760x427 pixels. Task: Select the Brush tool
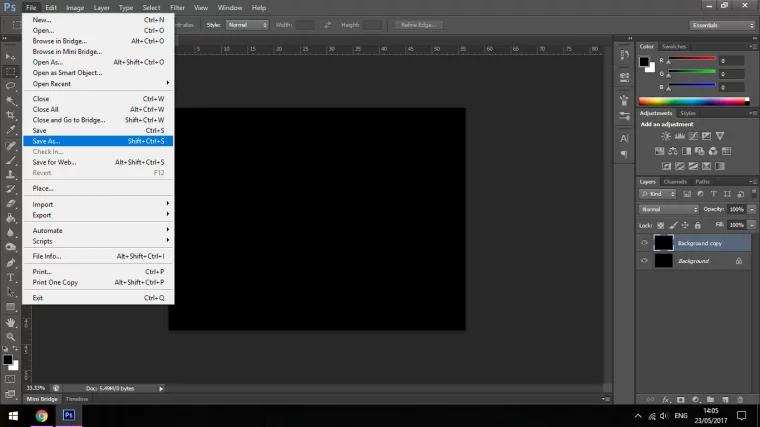tap(11, 160)
